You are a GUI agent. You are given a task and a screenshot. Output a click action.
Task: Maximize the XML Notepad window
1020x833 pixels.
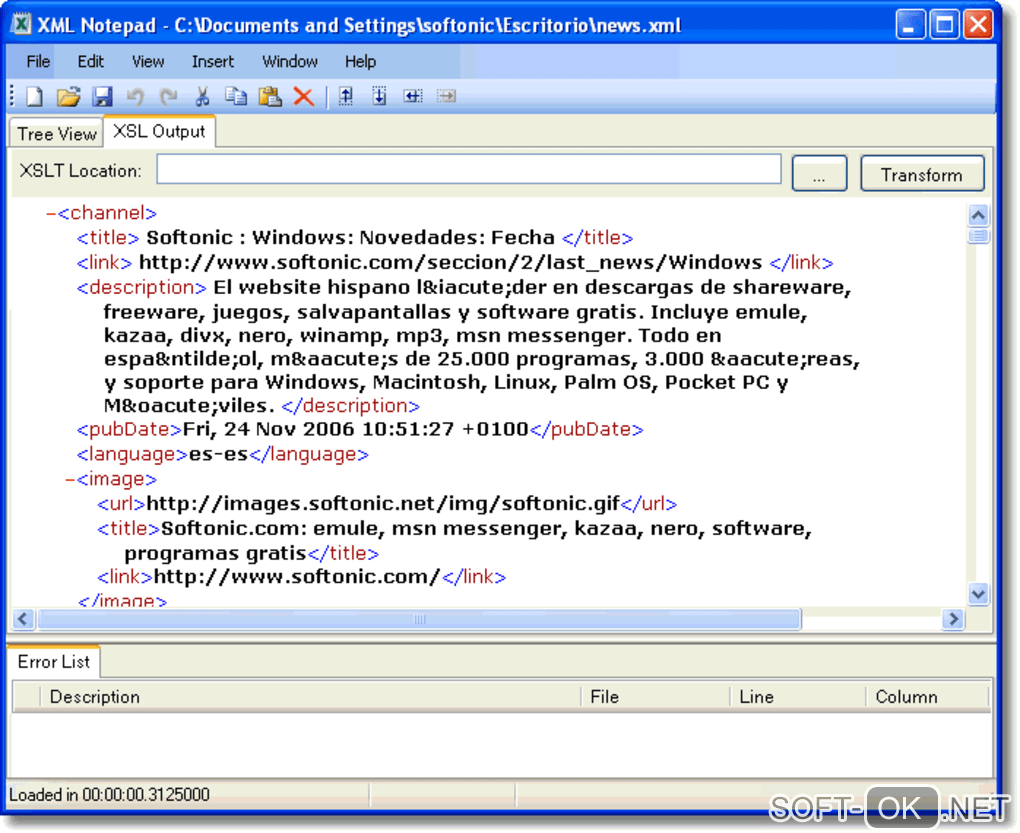click(944, 25)
